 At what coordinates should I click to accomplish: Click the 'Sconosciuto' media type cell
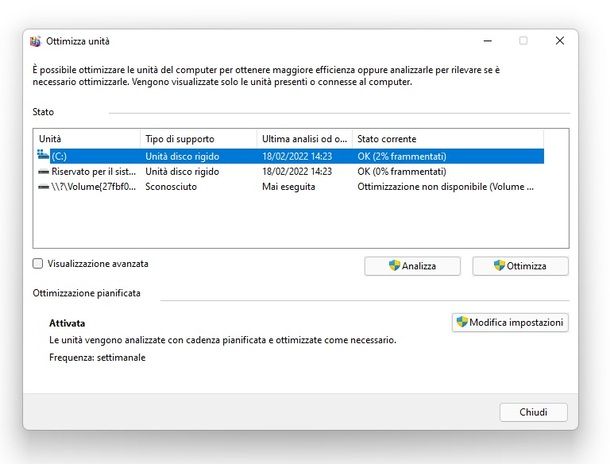click(x=171, y=187)
